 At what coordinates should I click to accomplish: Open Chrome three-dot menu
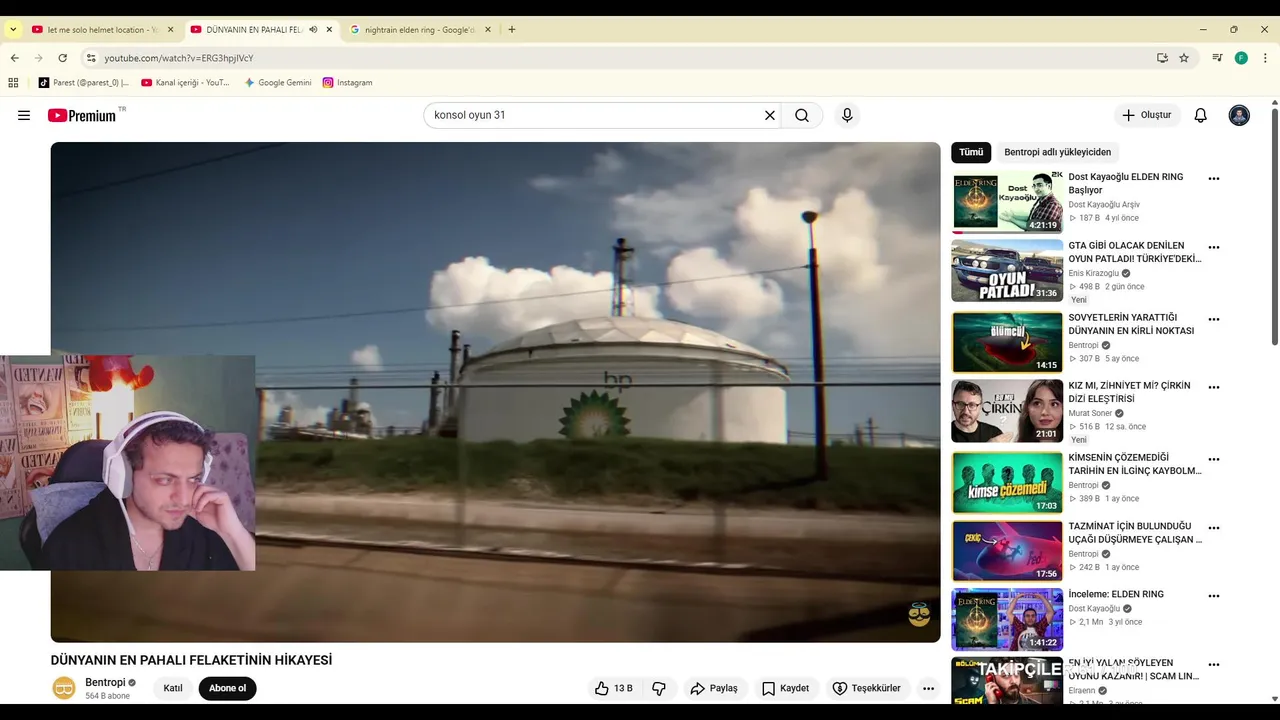point(1265,58)
